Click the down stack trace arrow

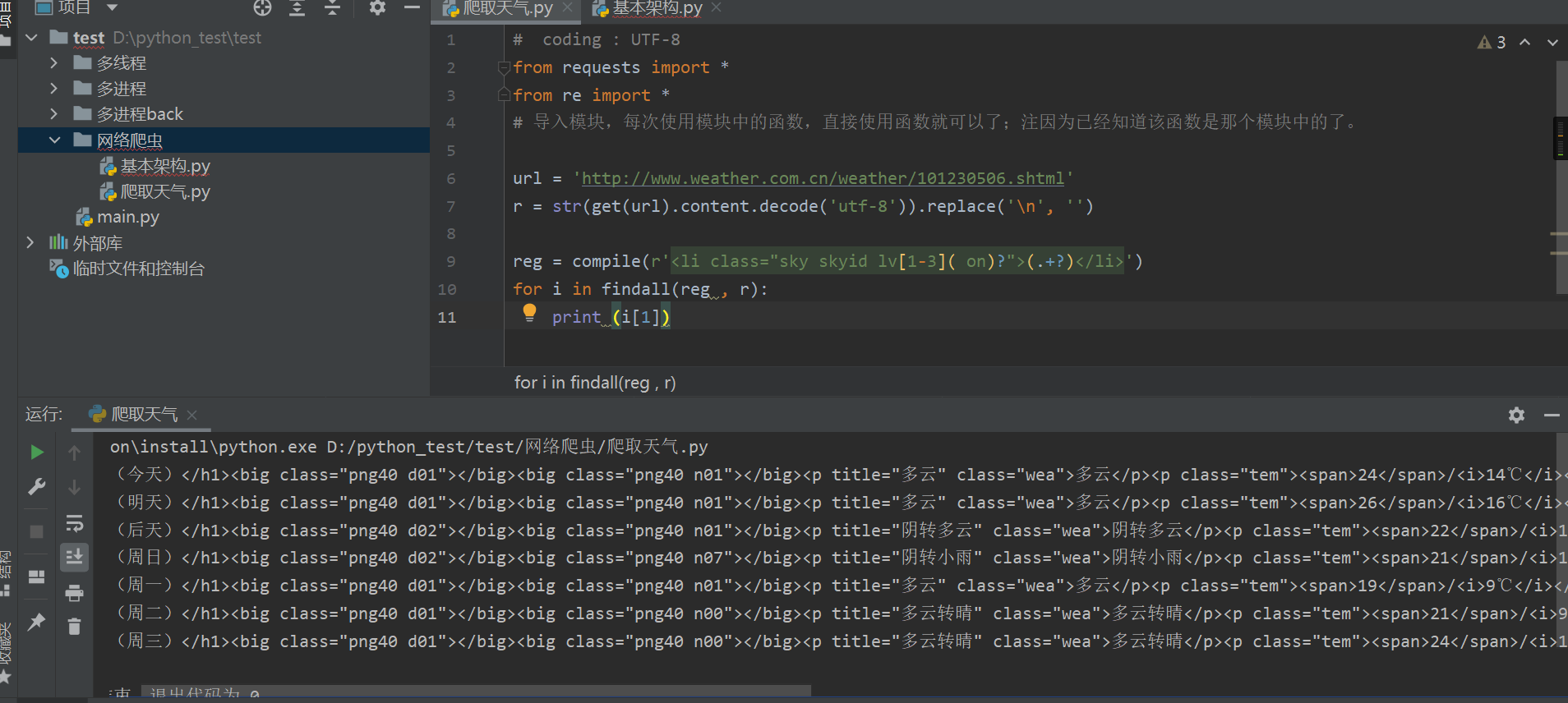click(74, 487)
